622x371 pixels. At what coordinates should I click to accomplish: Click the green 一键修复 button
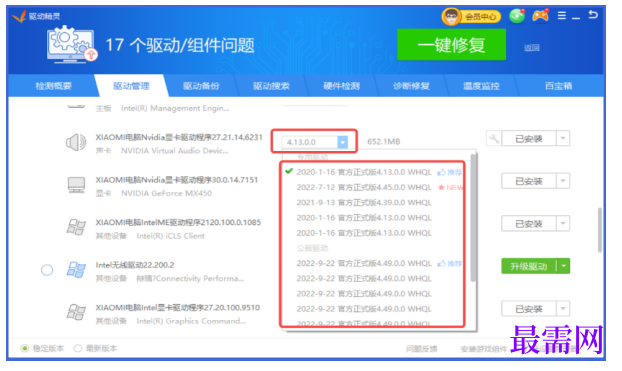451,44
